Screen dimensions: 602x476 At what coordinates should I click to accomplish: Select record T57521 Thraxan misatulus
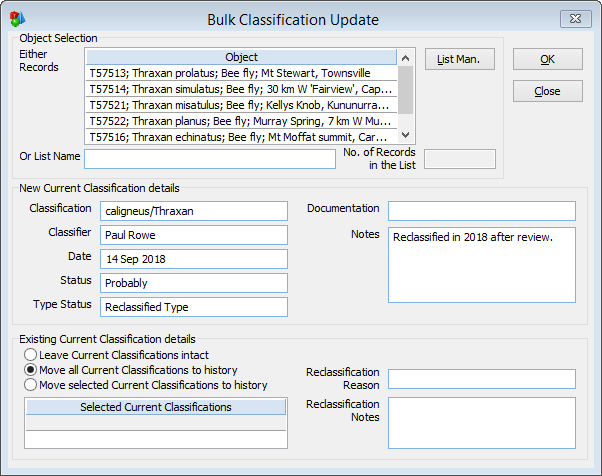point(241,105)
